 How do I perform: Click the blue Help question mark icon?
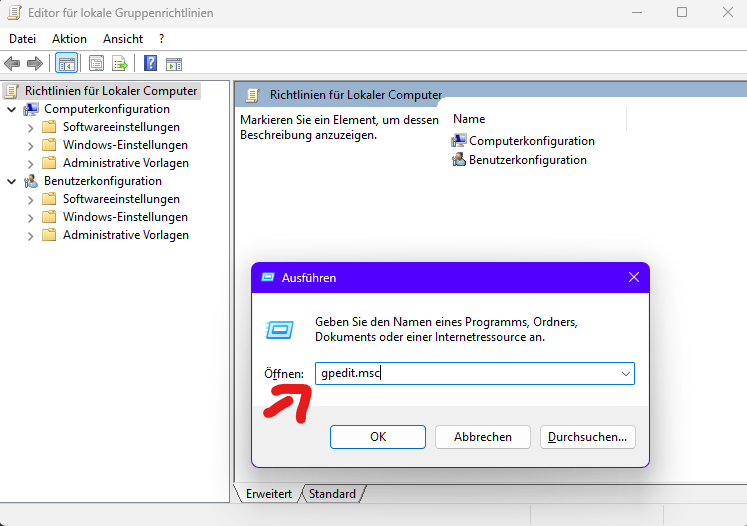(150, 64)
